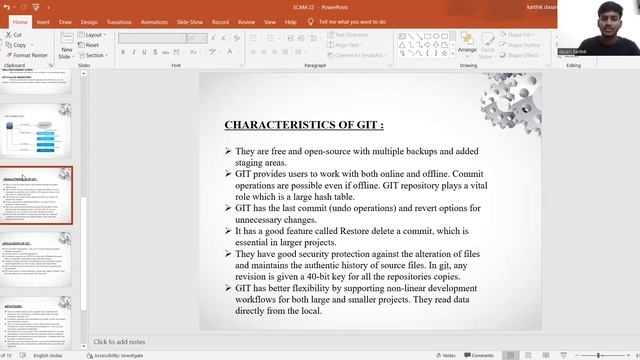Open the Record tab
This screenshot has height=360, width=640.
[x=220, y=22]
